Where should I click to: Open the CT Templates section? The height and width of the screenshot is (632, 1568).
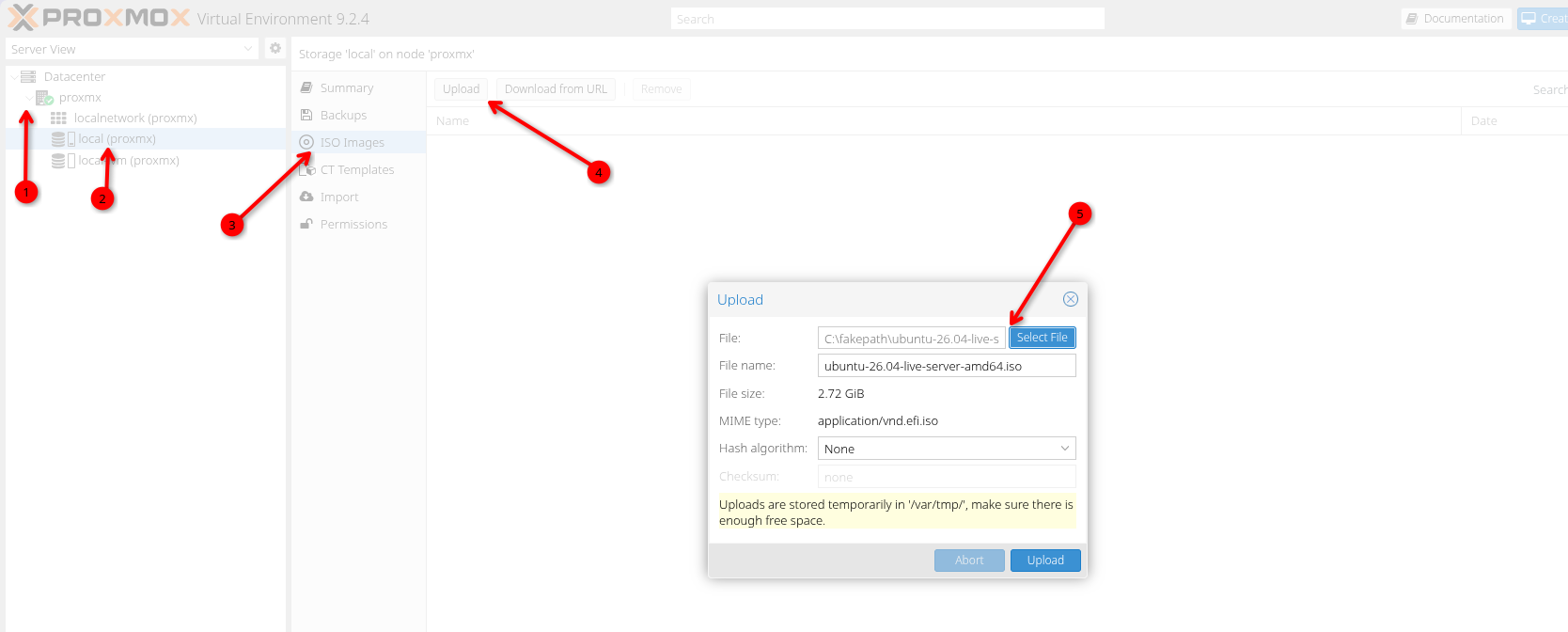tap(358, 170)
